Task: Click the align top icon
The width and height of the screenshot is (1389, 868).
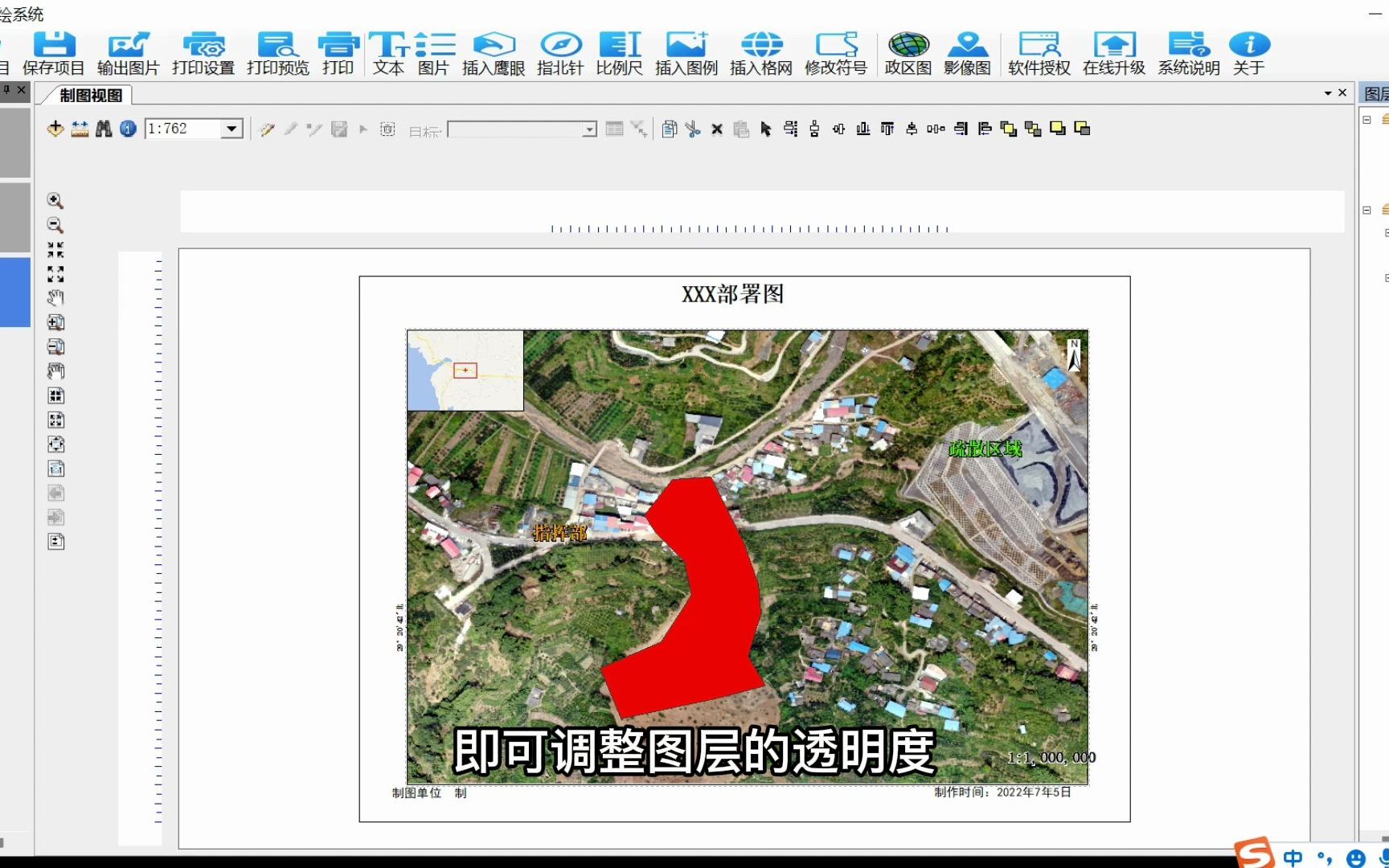Action: [x=887, y=129]
